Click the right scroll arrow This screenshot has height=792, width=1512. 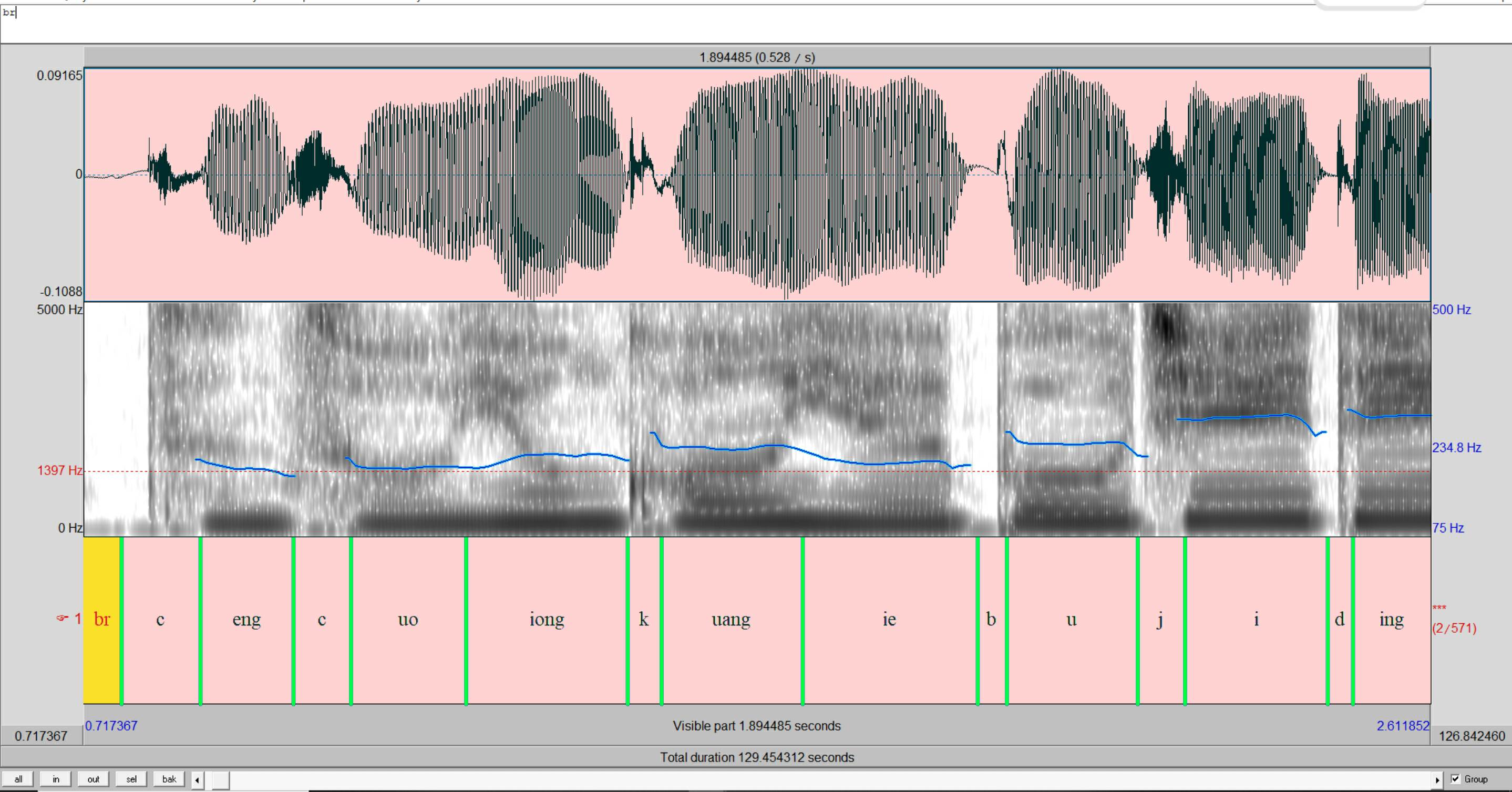1437,780
